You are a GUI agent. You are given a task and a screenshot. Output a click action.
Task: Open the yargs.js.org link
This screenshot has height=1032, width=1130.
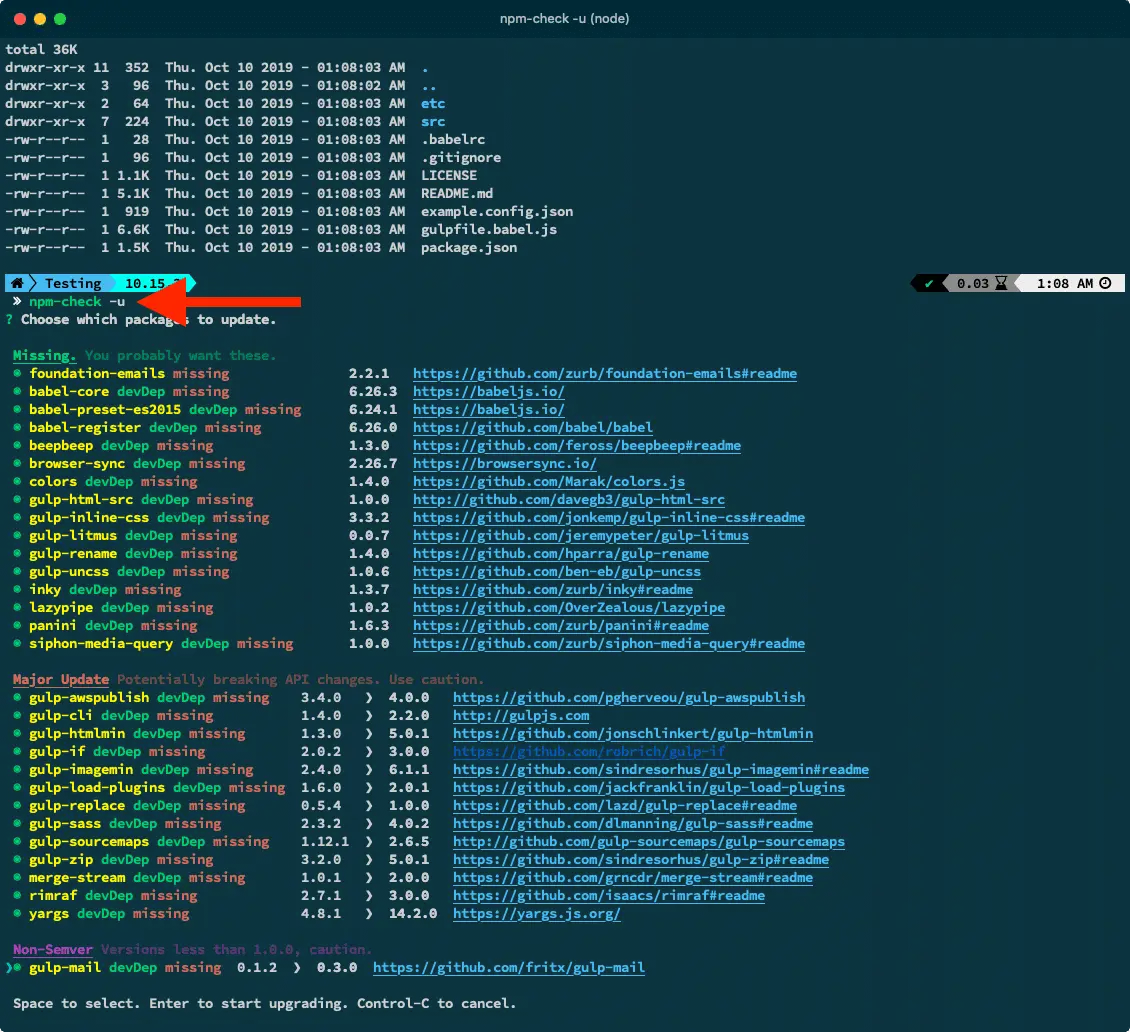pos(537,914)
